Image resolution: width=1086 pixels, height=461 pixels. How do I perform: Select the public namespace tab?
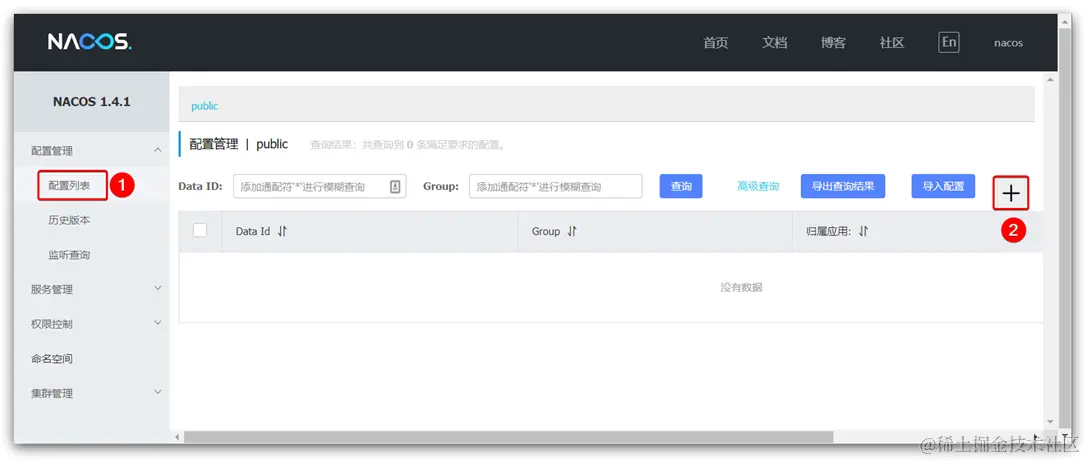pos(204,106)
